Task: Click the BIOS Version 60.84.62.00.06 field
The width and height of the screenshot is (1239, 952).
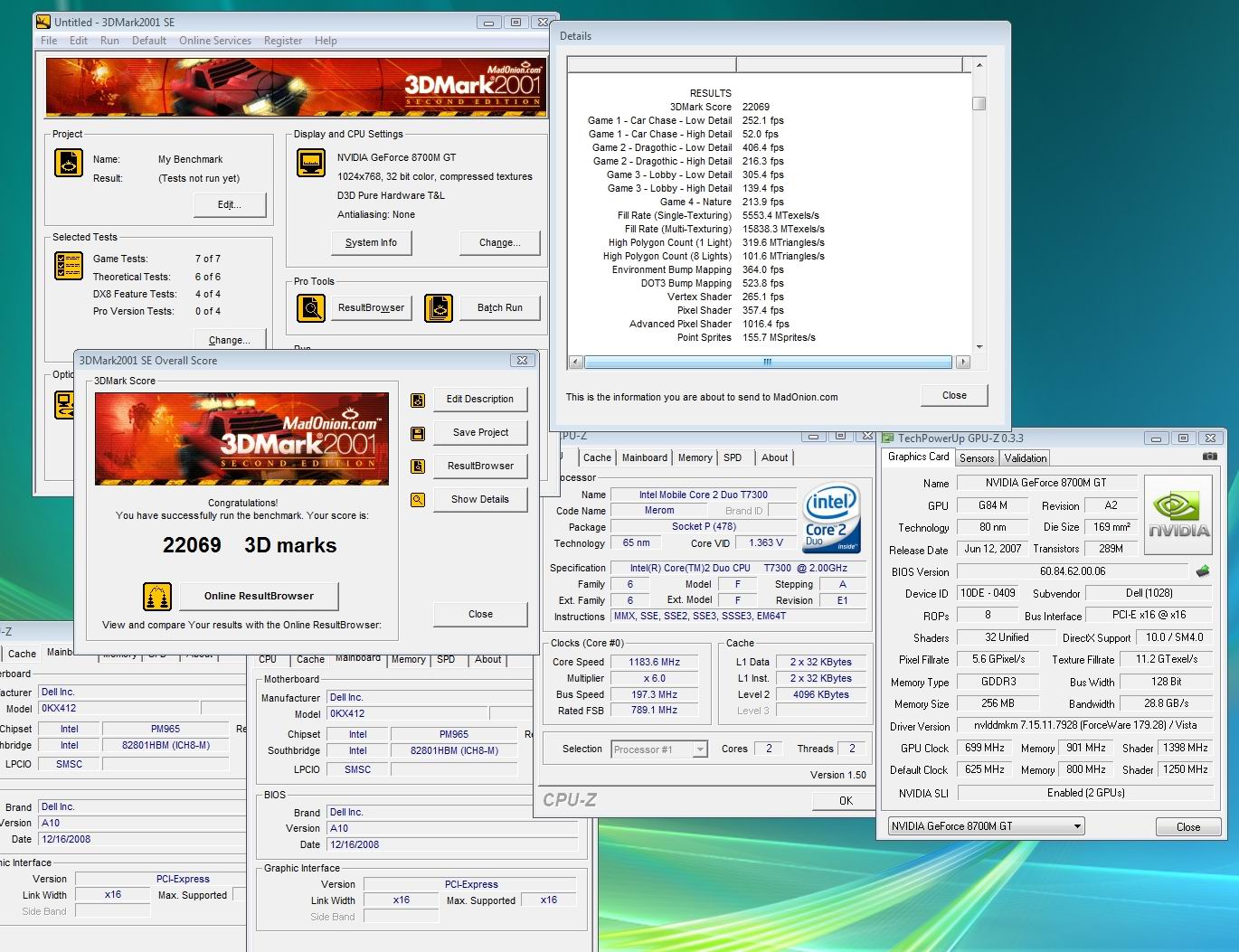Action: pos(1073,571)
